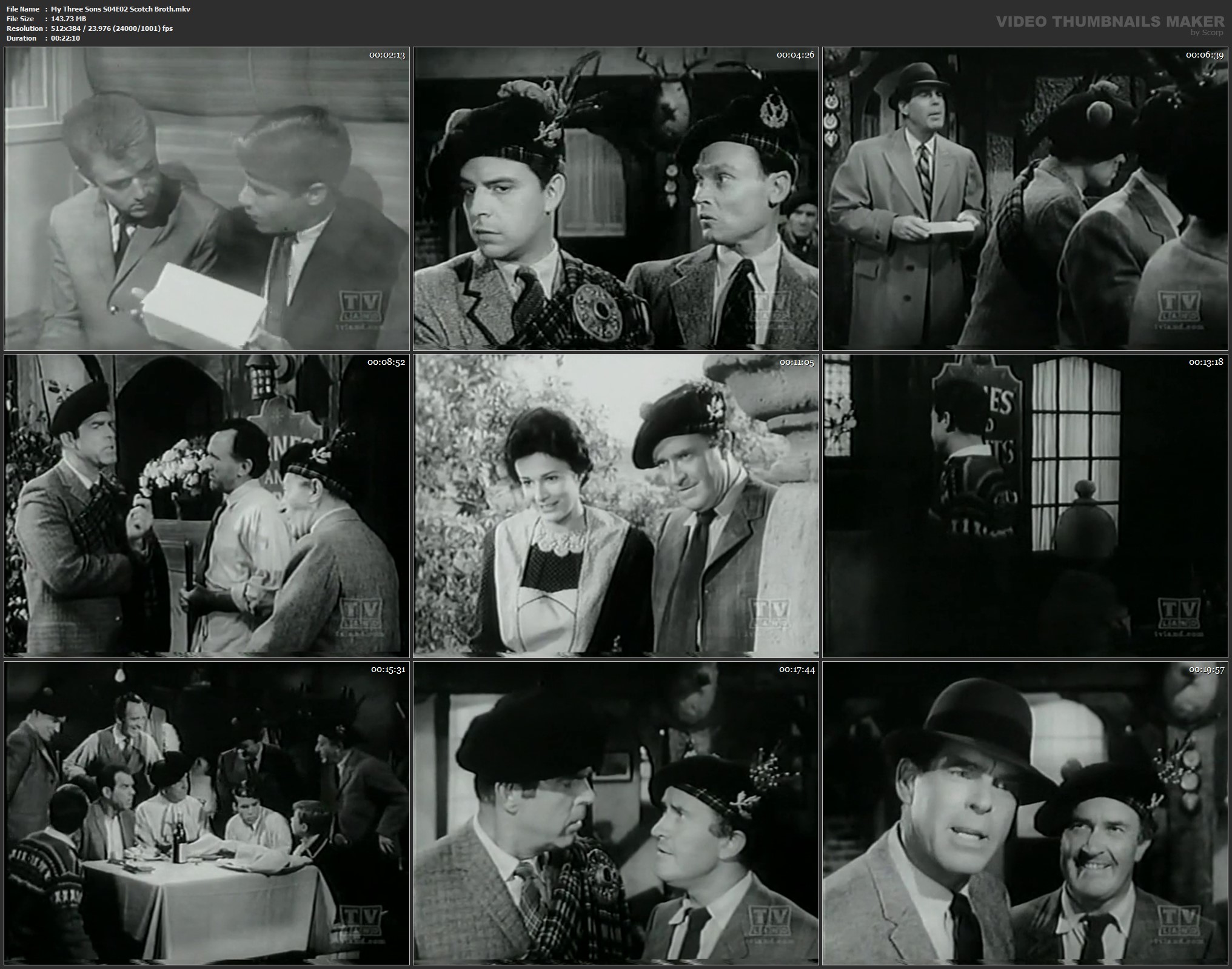
Task: Open the dark 00:13:18 frame
Action: point(1025,505)
